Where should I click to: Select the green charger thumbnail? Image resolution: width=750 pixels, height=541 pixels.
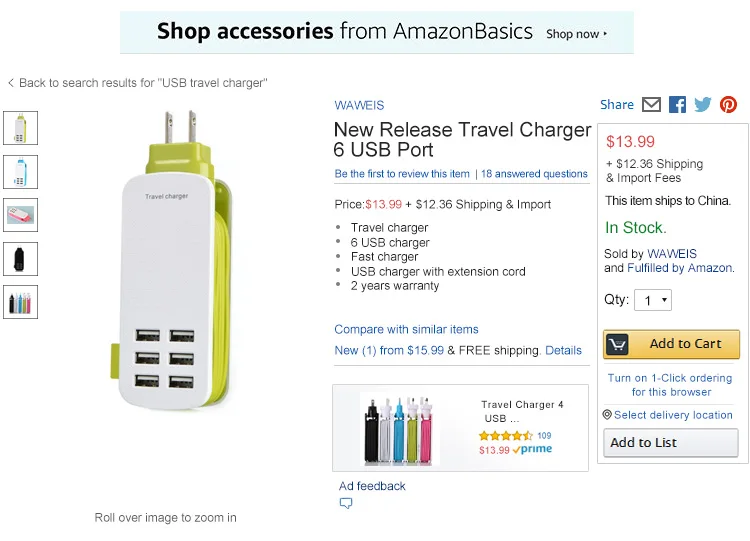(21, 128)
